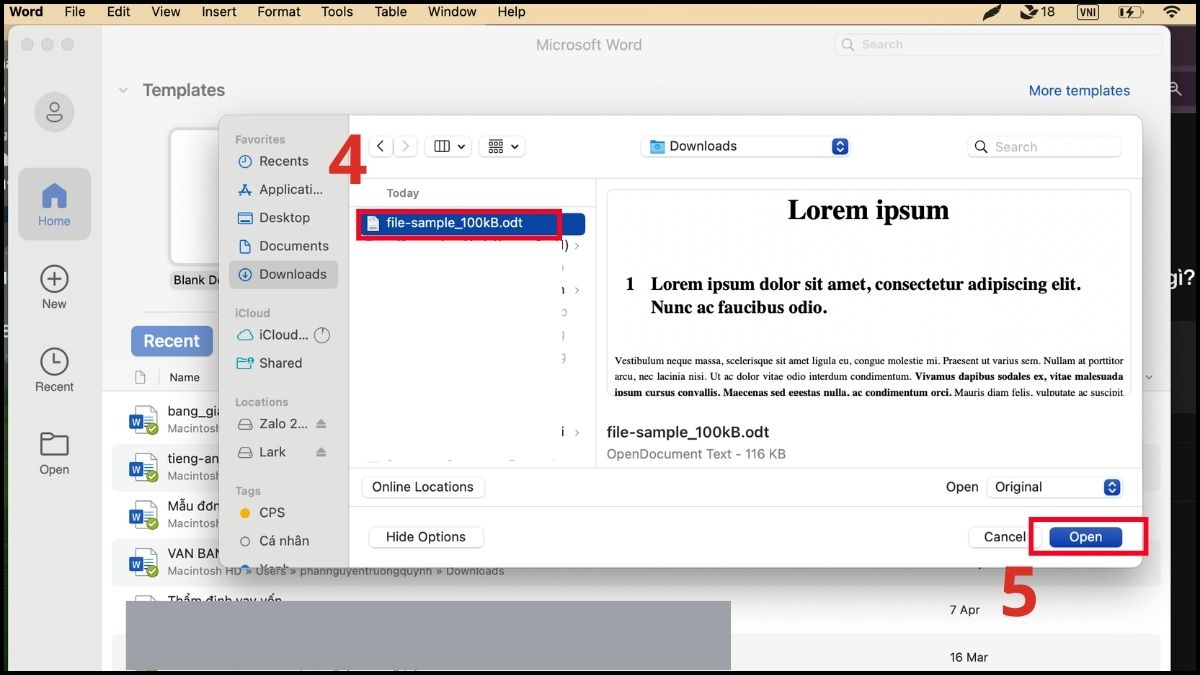Eject the Zalo volume

click(x=321, y=424)
